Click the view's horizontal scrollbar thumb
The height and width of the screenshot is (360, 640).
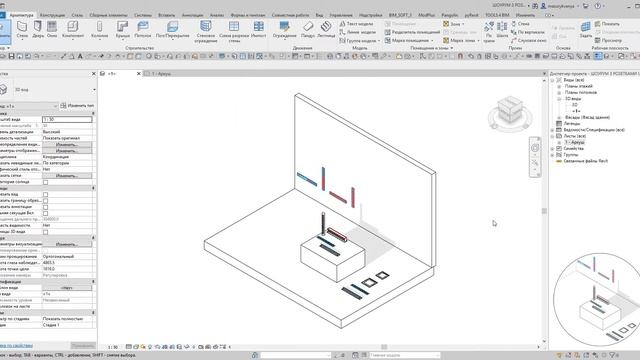click(384, 347)
